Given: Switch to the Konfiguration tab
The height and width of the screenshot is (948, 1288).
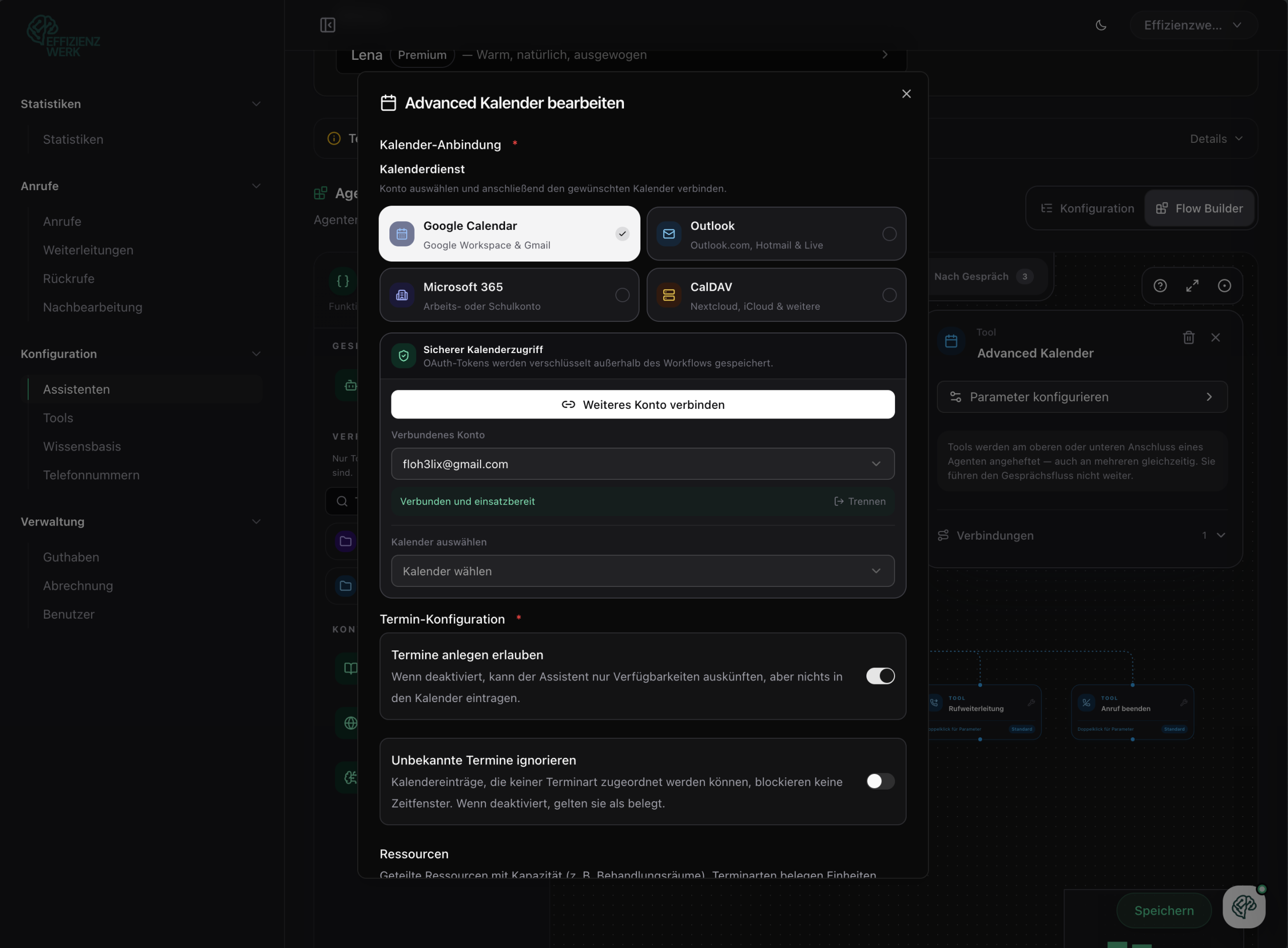Looking at the screenshot, I should click(x=1087, y=208).
